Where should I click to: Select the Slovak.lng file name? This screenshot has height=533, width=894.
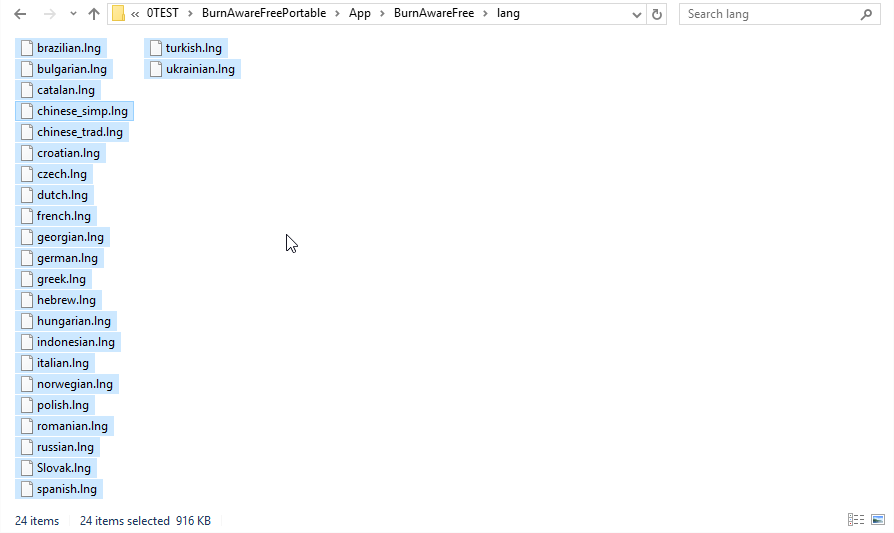(64, 468)
